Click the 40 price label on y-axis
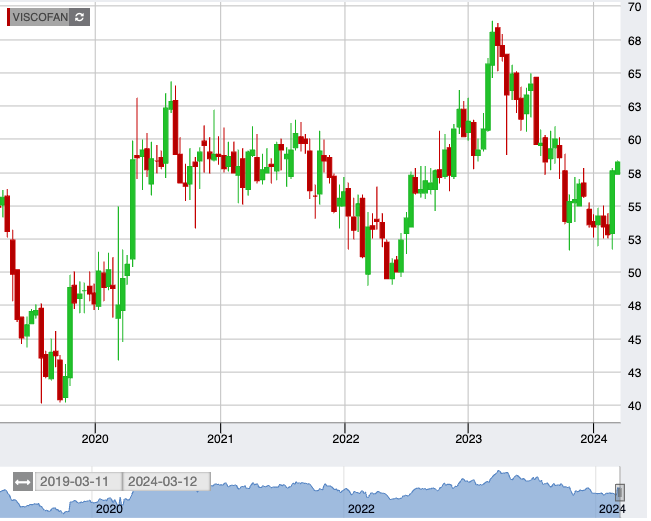651x521 pixels. 635,406
